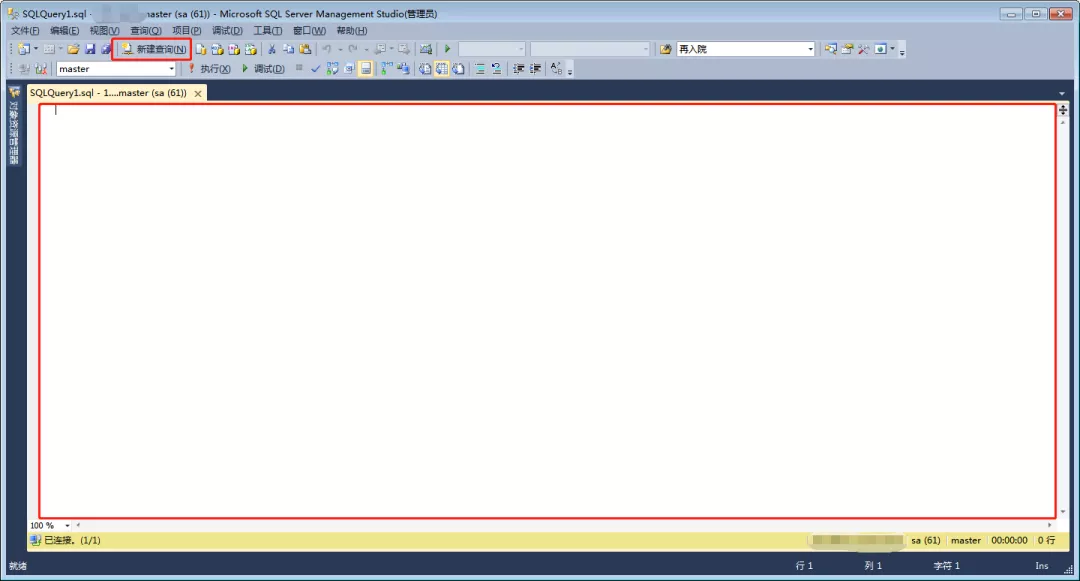Viewport: 1080px width, 581px height.
Task: Click the Decrease Indent icon
Action: click(519, 69)
